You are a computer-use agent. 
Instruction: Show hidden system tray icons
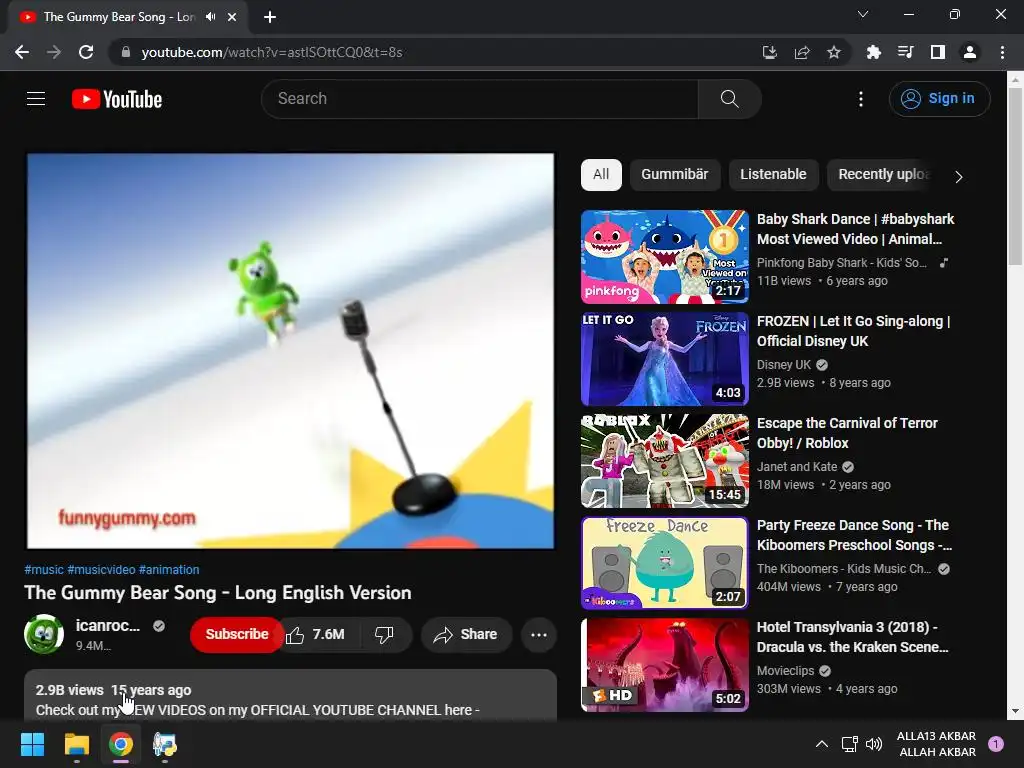[x=822, y=744]
